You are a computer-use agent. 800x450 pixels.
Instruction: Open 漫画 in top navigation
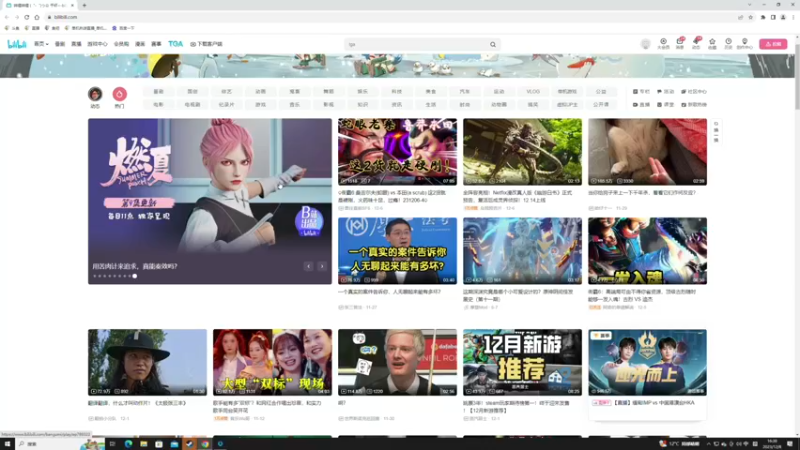[140, 44]
